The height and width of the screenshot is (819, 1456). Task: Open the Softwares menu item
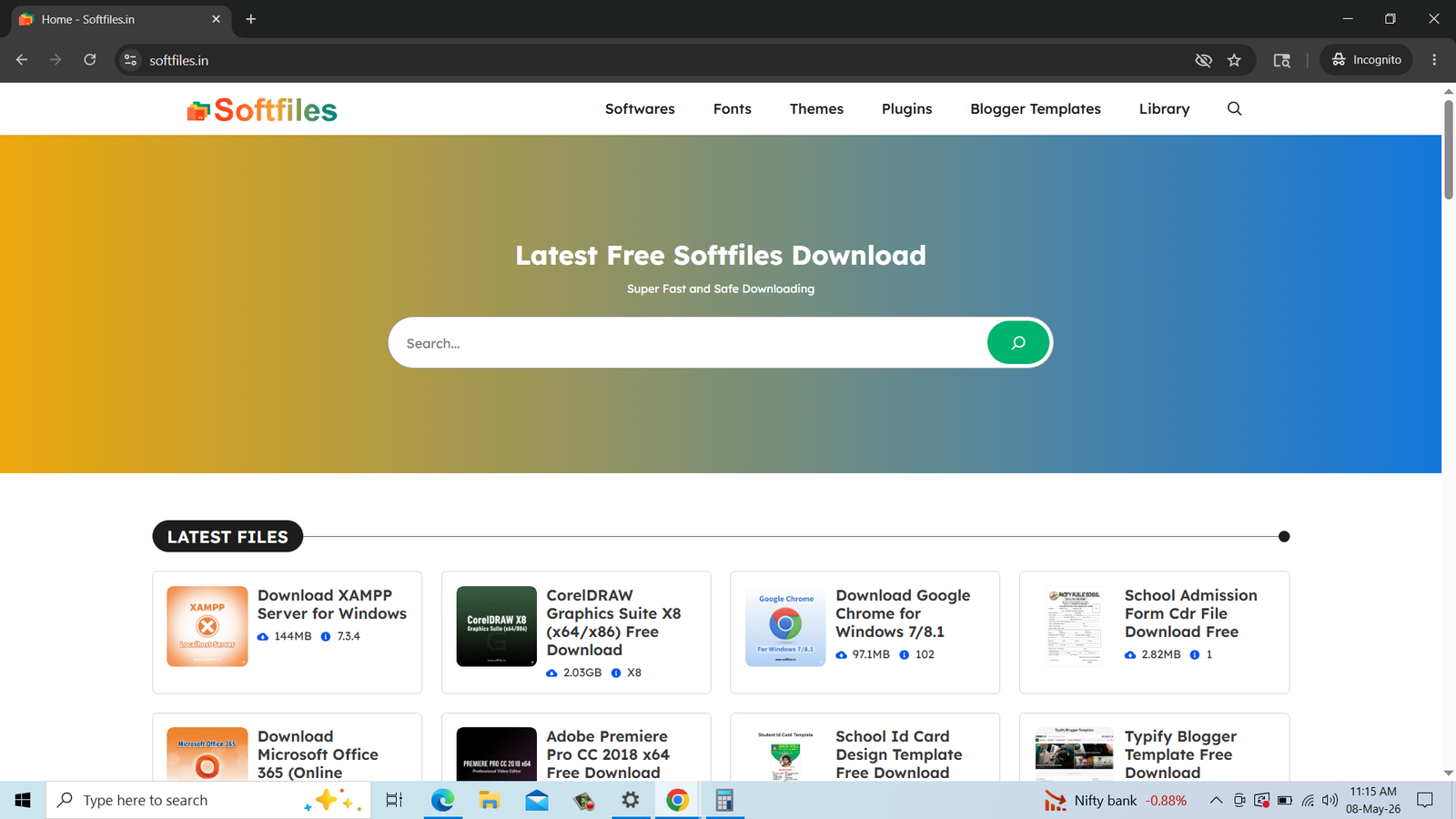(x=640, y=108)
